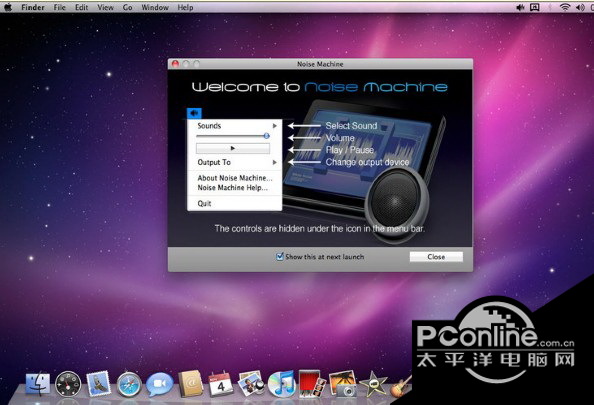Viewport: 594px width, 405px height.
Task: Open GarageBand guitar icon in Dock
Action: [x=401, y=386]
